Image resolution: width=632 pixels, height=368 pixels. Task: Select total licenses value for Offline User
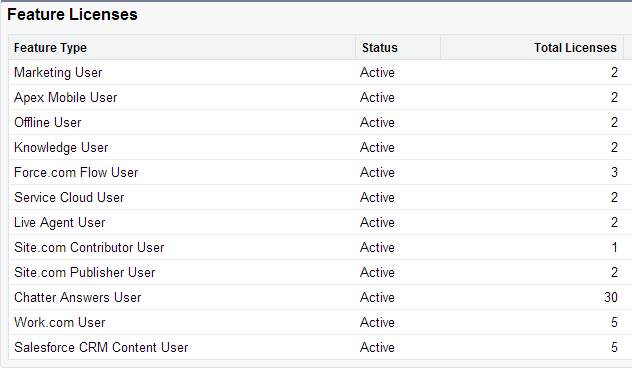point(614,123)
